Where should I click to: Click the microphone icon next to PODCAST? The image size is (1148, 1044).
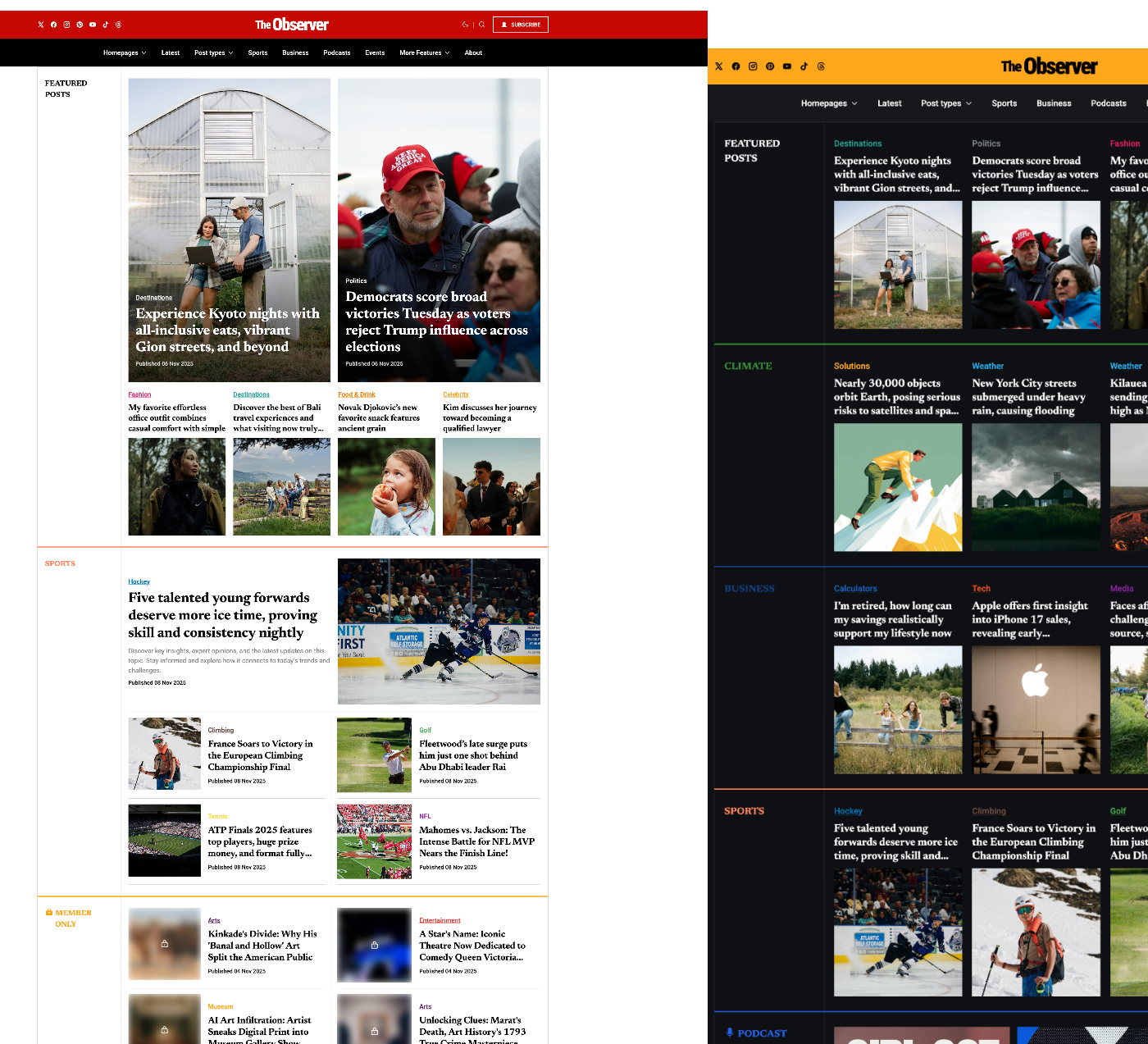[730, 1033]
